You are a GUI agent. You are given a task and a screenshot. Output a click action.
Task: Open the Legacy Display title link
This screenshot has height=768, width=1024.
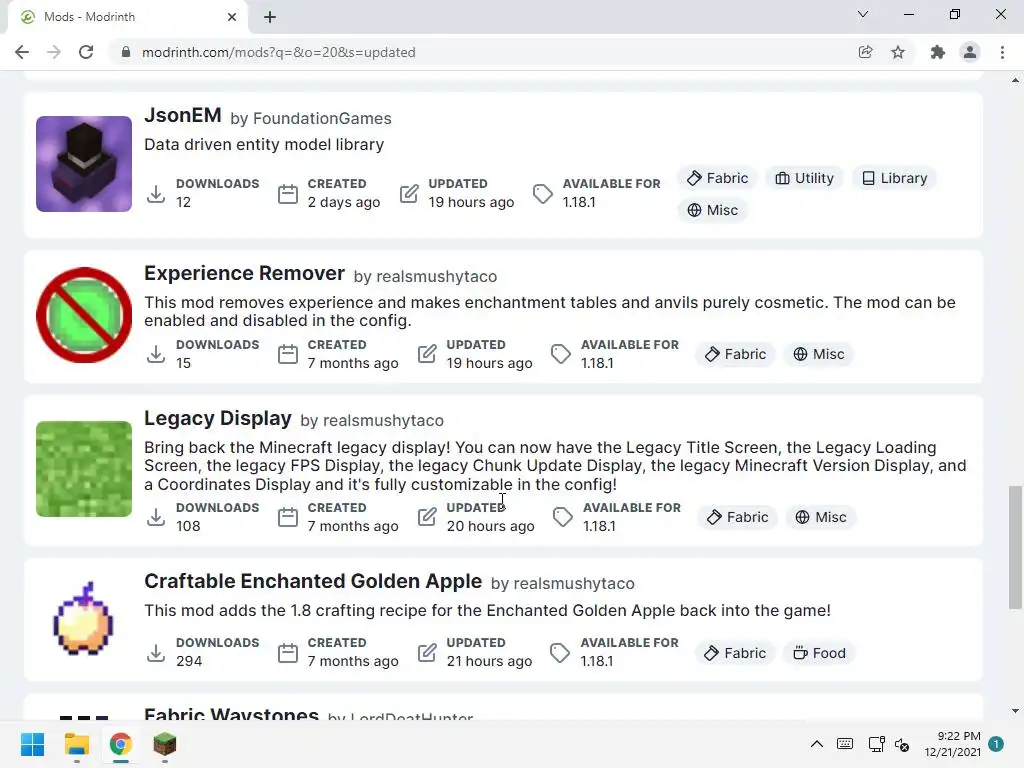(x=217, y=418)
